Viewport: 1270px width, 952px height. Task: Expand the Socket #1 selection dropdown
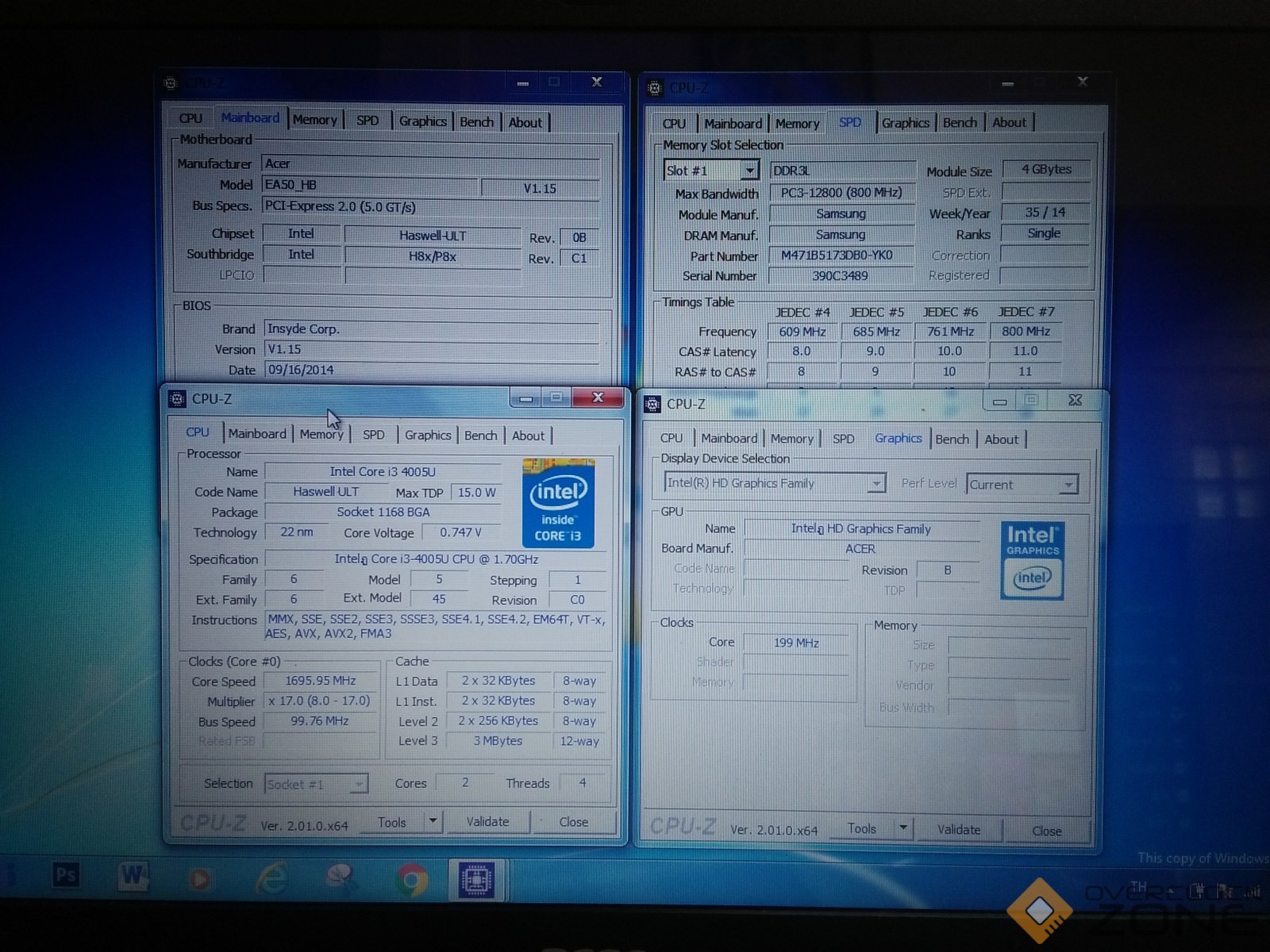359,784
